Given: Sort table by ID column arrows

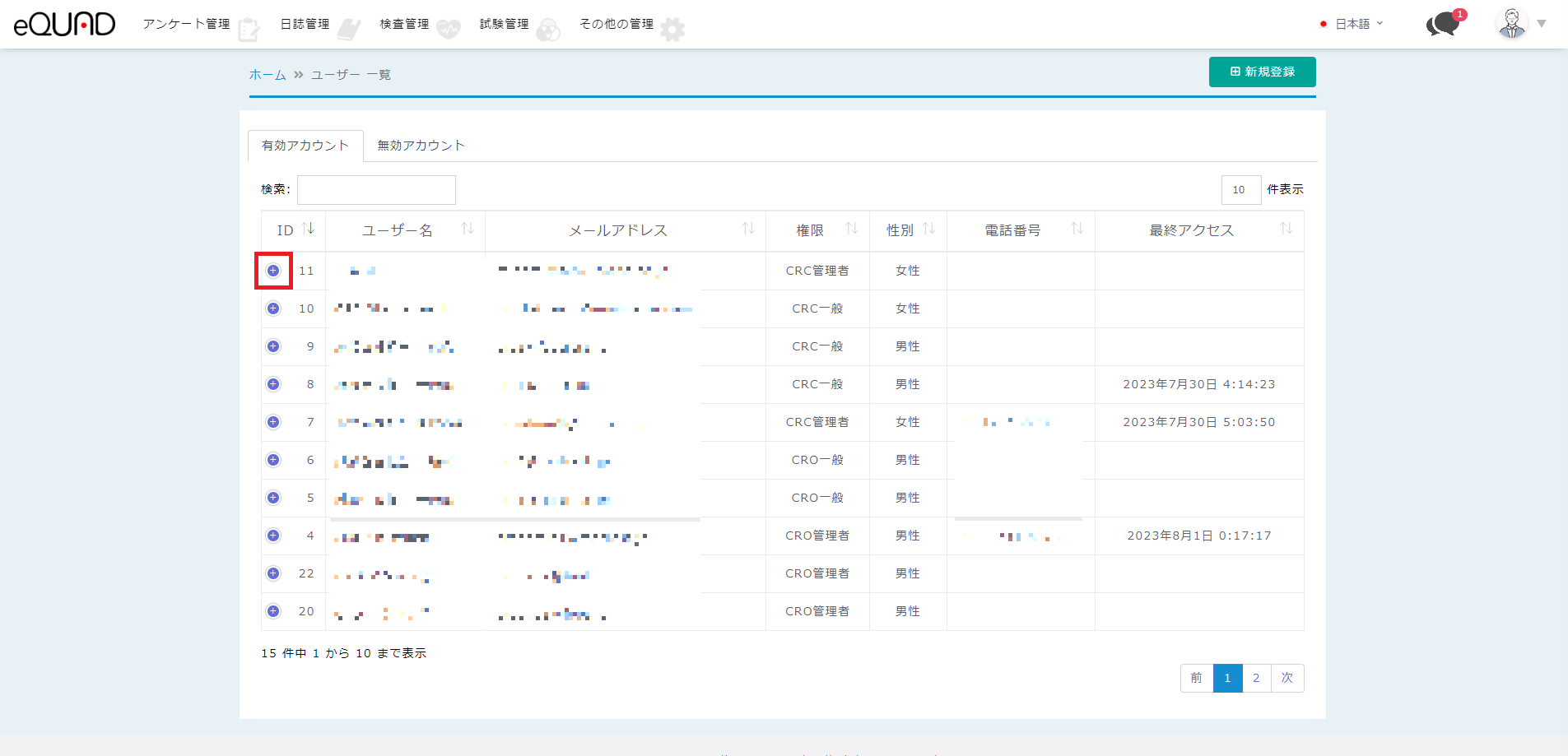Looking at the screenshot, I should tap(309, 229).
